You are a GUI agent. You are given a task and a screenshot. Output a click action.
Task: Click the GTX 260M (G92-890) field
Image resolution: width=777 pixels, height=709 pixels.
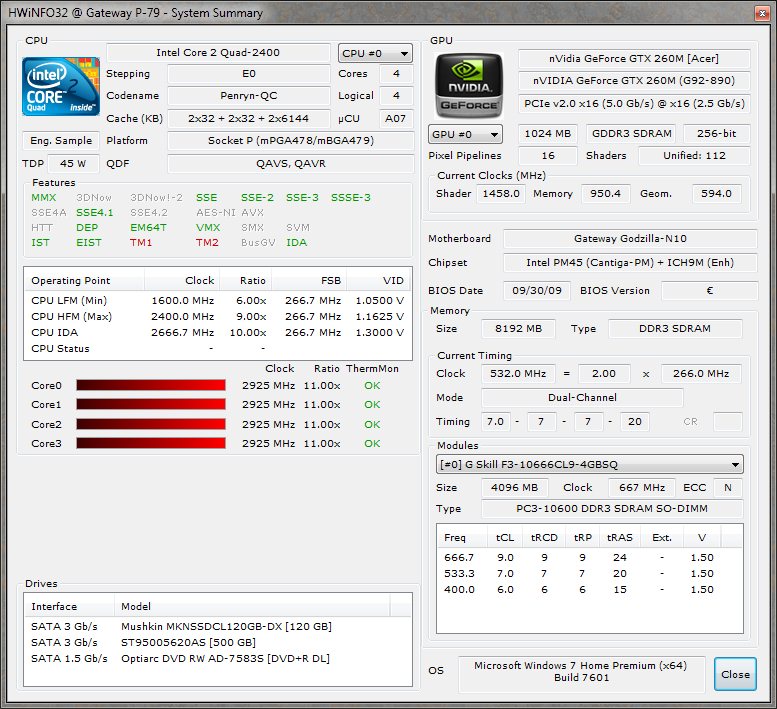point(634,80)
